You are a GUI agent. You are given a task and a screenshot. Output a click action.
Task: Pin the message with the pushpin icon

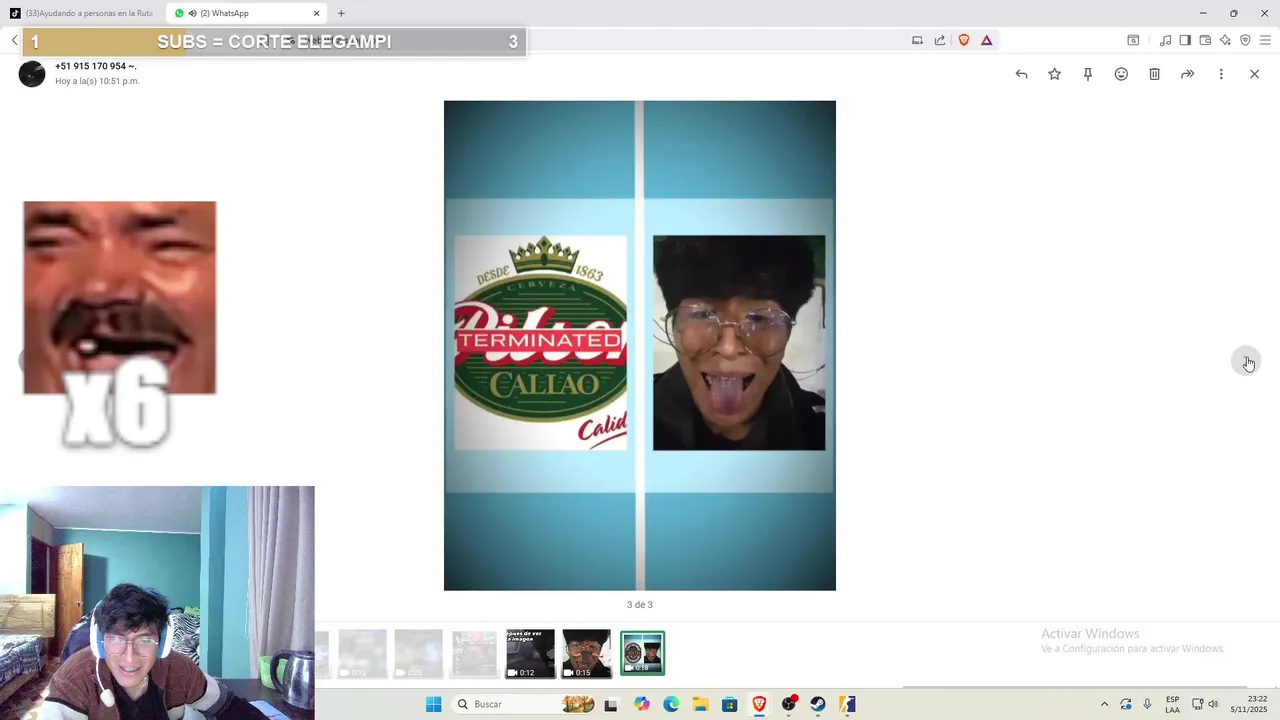(x=1088, y=74)
